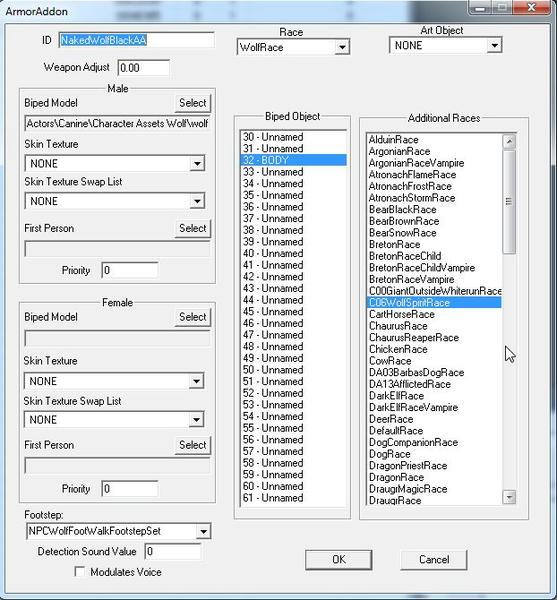Select DA13AfflictedRace in the list
The height and width of the screenshot is (600, 557).
434,384
